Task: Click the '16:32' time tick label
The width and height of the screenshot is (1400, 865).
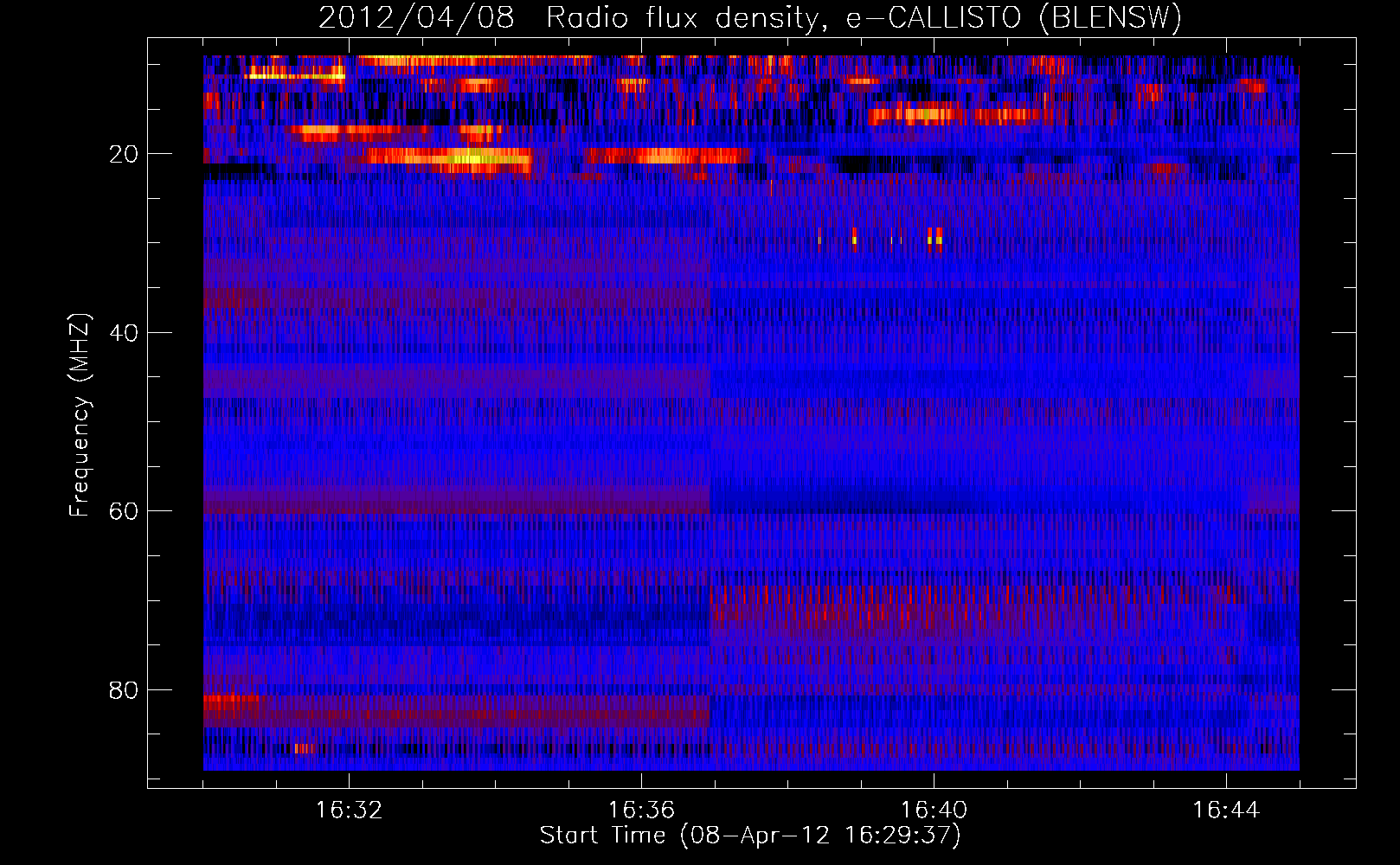Action: pyautogui.click(x=349, y=810)
